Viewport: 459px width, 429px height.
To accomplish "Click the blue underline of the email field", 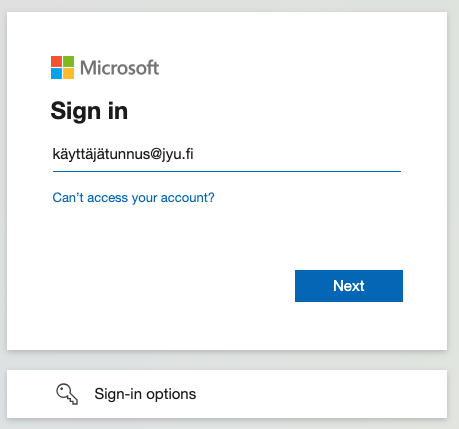I will pos(227,171).
